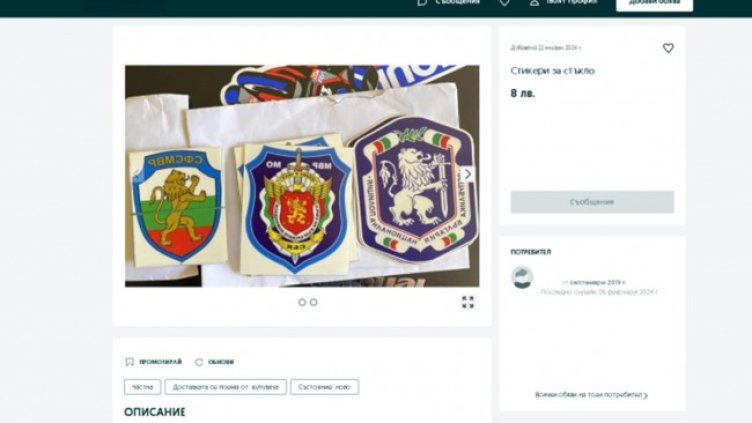Select the Частна tag
Screen dimensions: 752x423
click(x=142, y=387)
